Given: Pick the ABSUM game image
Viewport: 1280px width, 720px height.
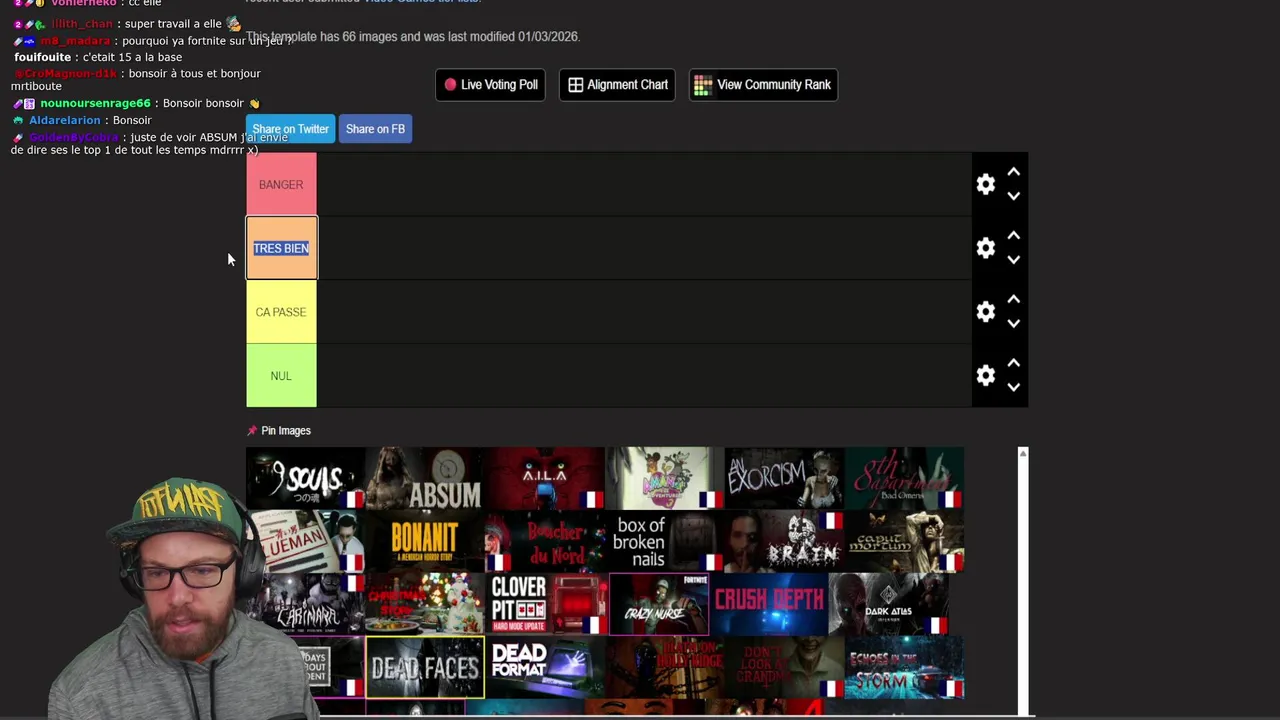Looking at the screenshot, I should 425,478.
